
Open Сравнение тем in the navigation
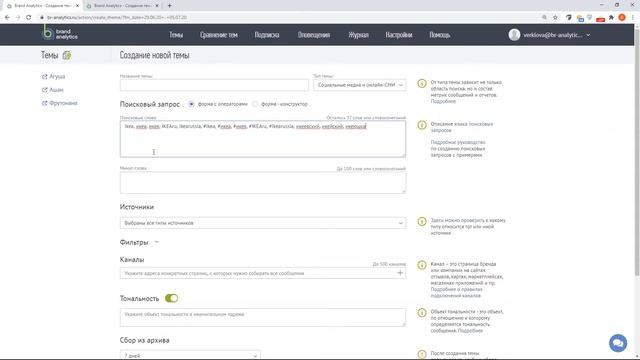(x=219, y=35)
